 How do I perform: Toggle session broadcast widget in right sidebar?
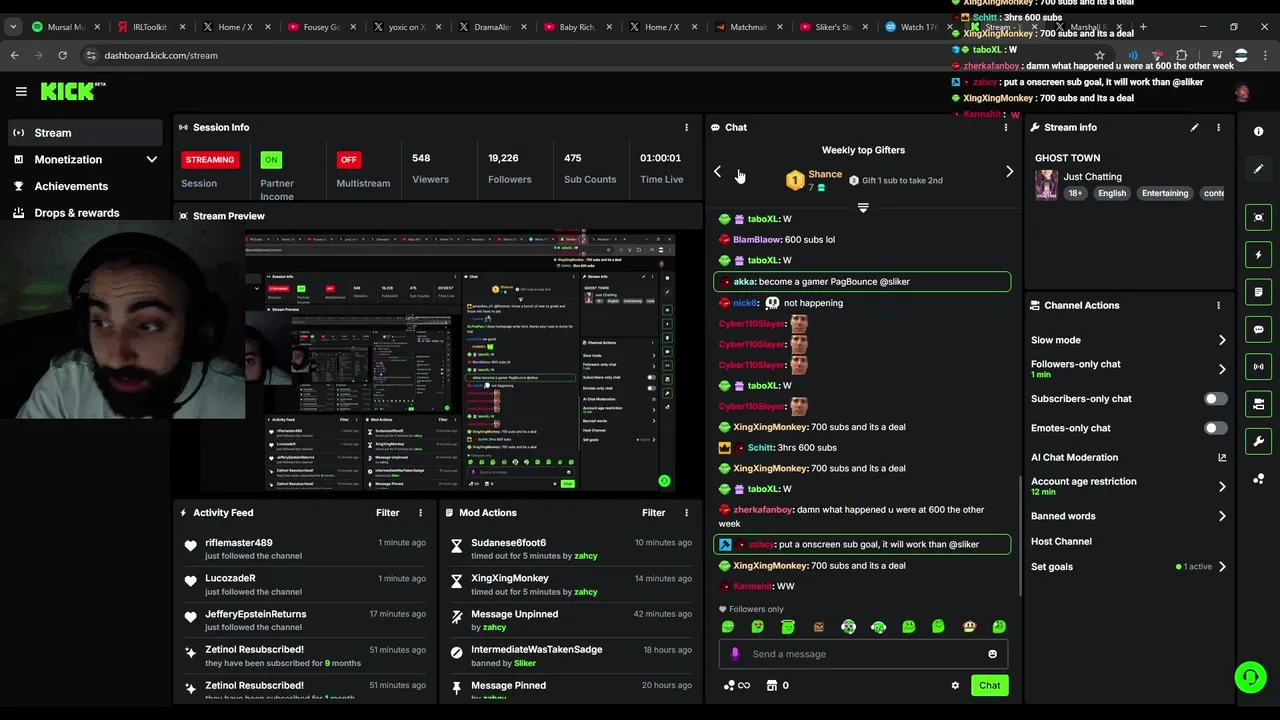(x=1258, y=367)
